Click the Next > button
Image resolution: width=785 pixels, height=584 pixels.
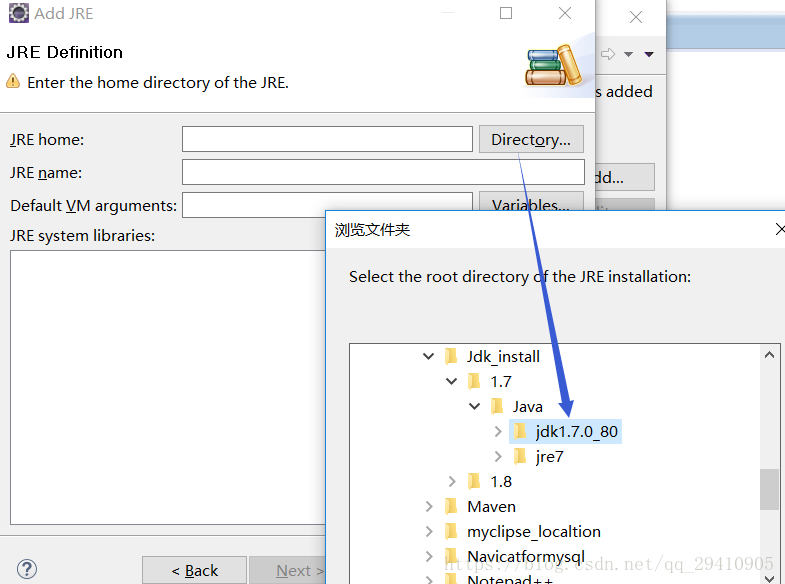pos(288,570)
